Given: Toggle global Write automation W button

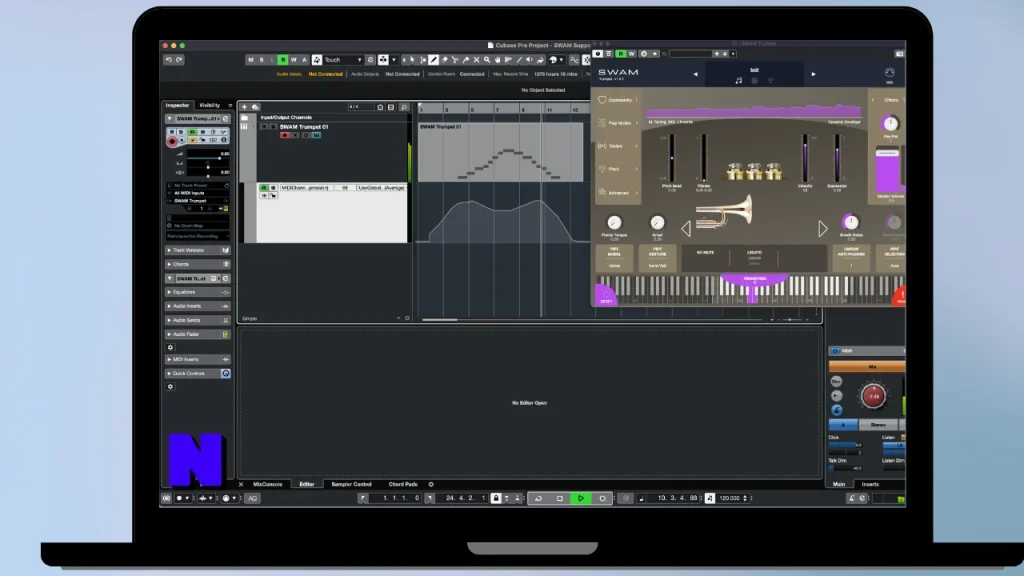Looking at the screenshot, I should coord(293,59).
